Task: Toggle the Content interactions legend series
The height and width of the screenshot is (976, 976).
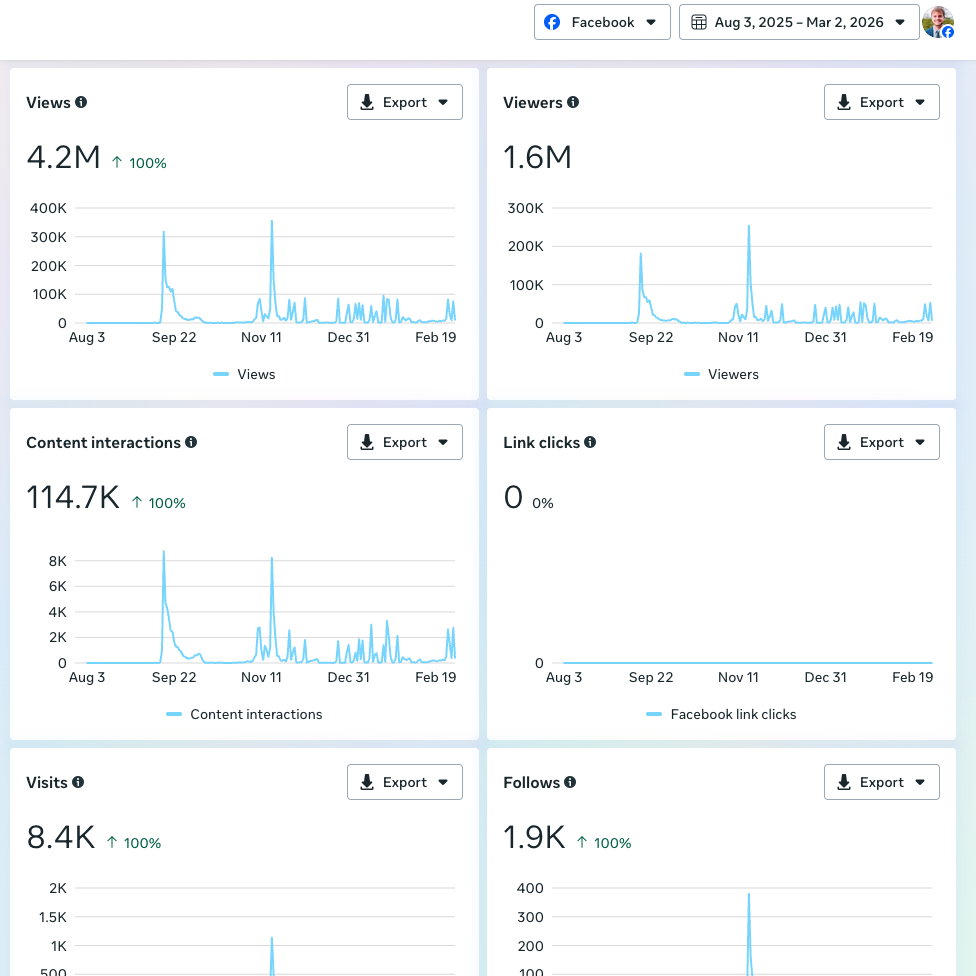Action: pyautogui.click(x=244, y=714)
